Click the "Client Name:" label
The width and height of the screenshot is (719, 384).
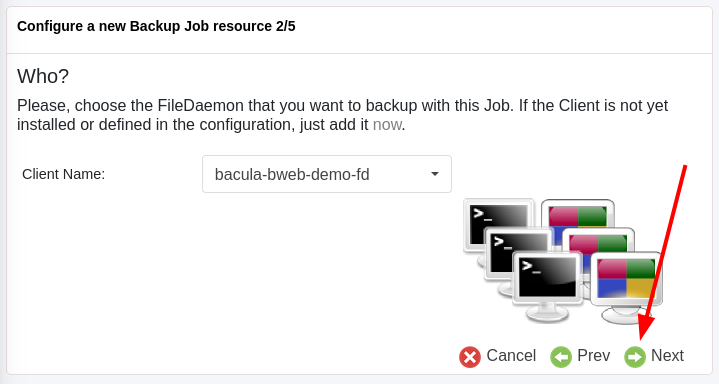coord(64,174)
